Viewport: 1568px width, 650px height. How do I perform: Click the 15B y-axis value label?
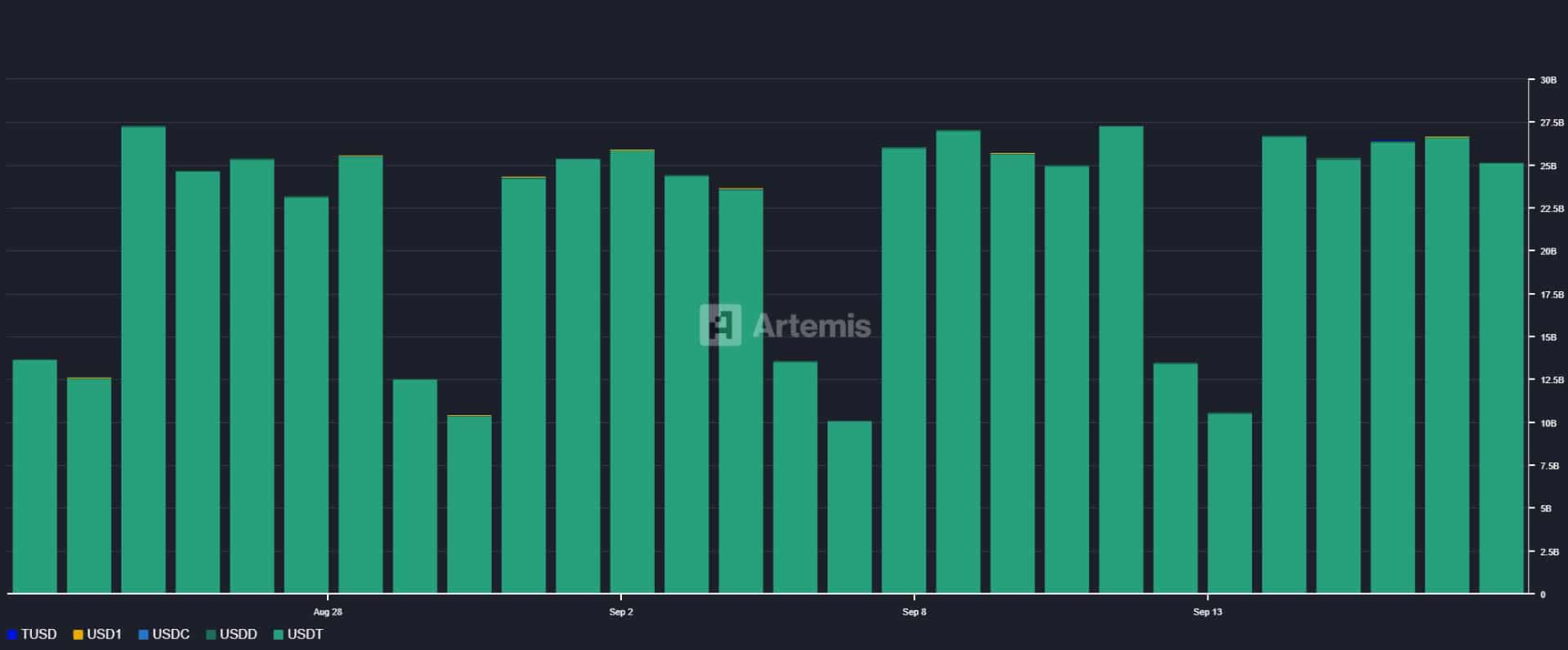[1548, 337]
